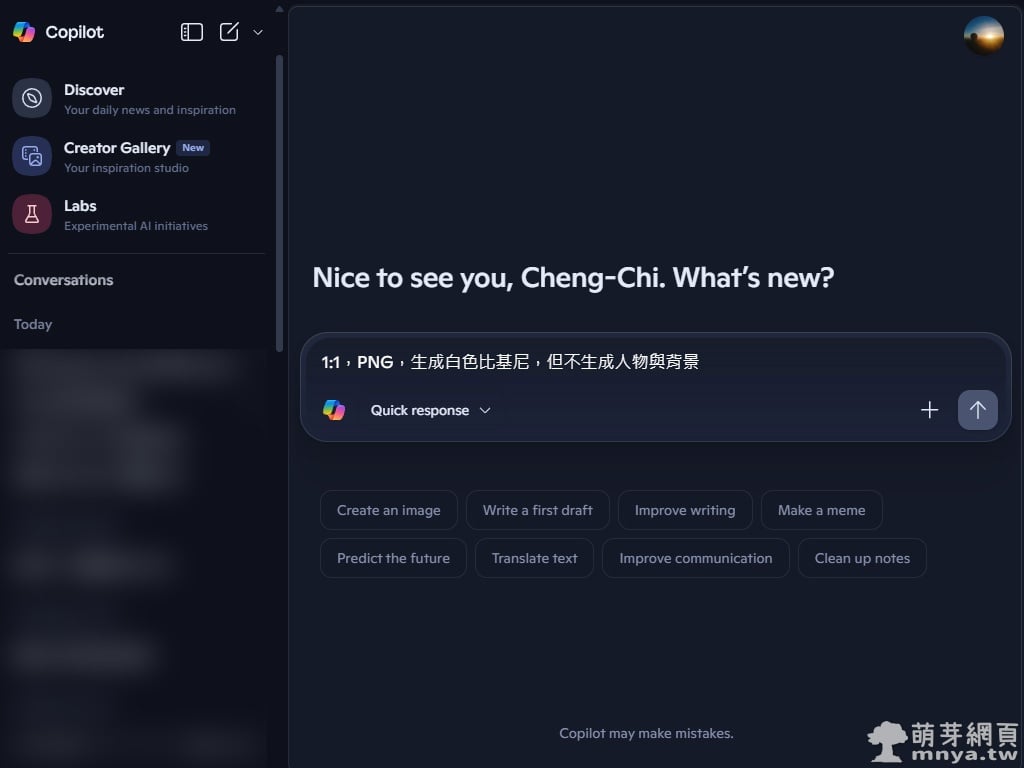1024x768 pixels.
Task: Click the plus attachment icon
Action: [x=929, y=410]
